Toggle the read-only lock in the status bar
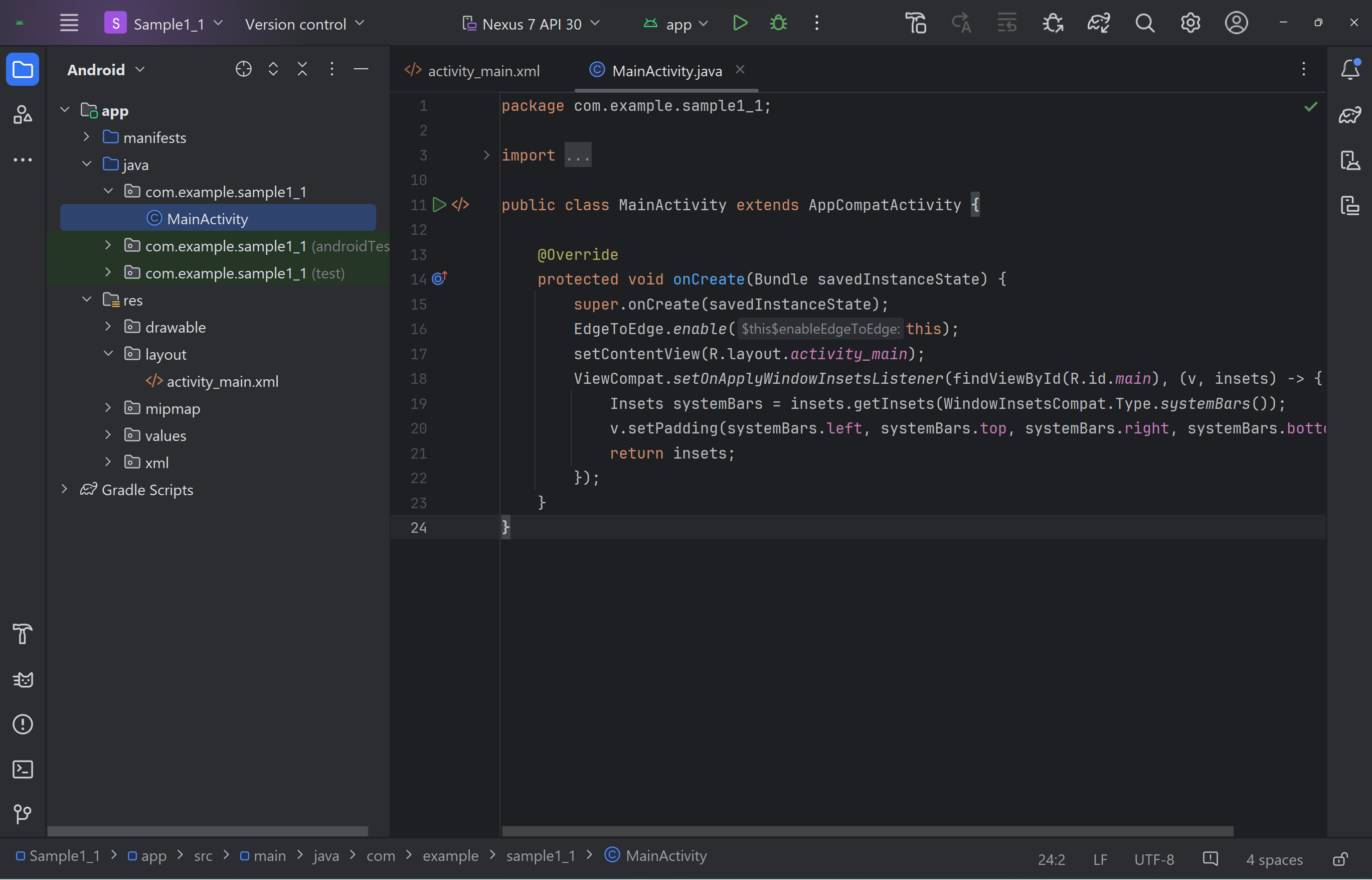1372x880 pixels. pyautogui.click(x=1340, y=859)
